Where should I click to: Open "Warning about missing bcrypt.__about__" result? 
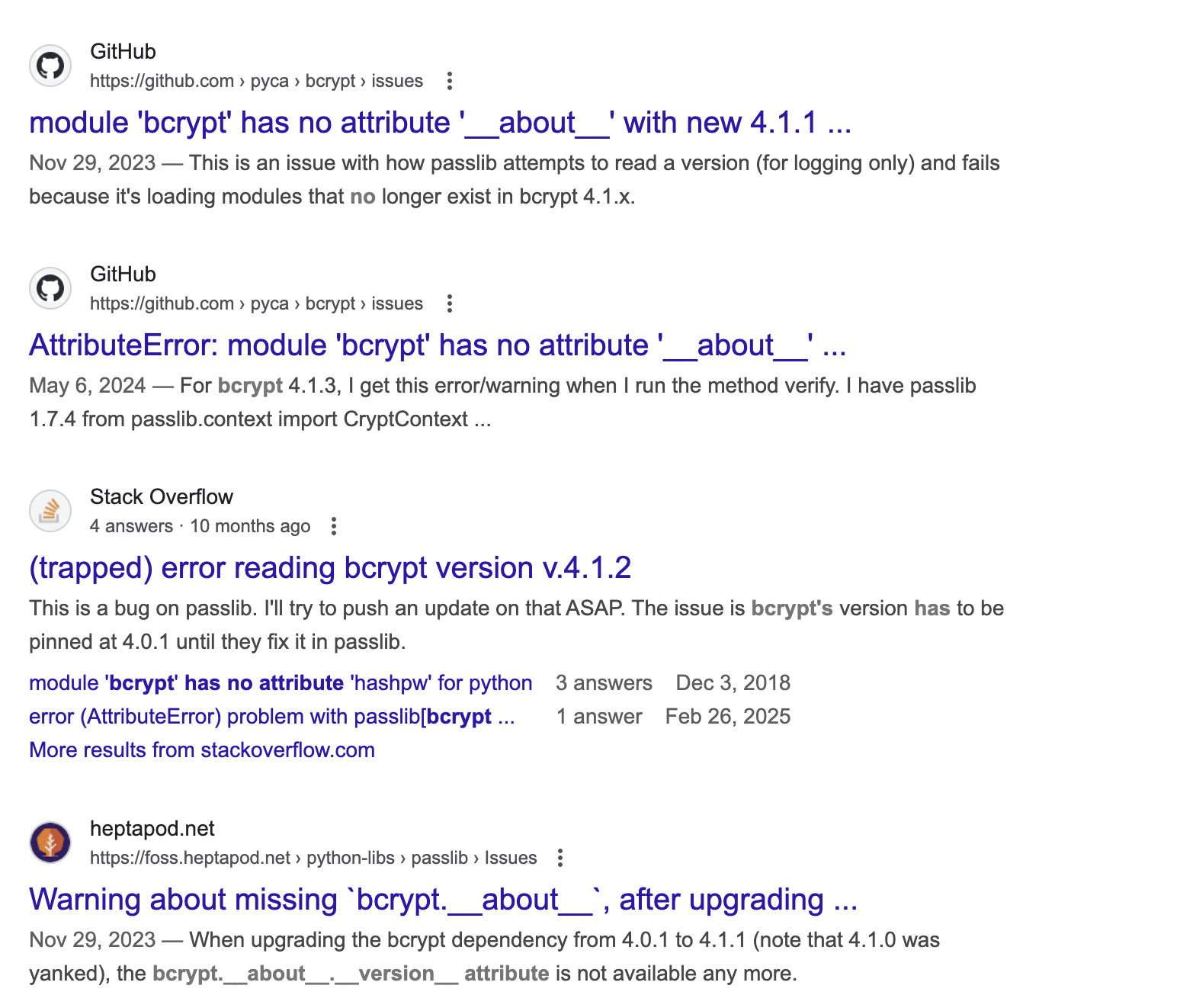coord(443,900)
